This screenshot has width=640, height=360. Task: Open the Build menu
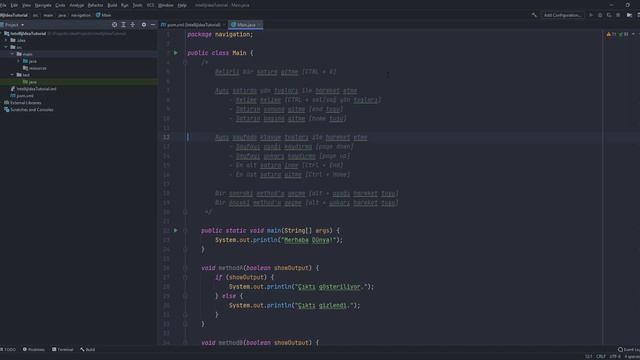pyautogui.click(x=112, y=5)
